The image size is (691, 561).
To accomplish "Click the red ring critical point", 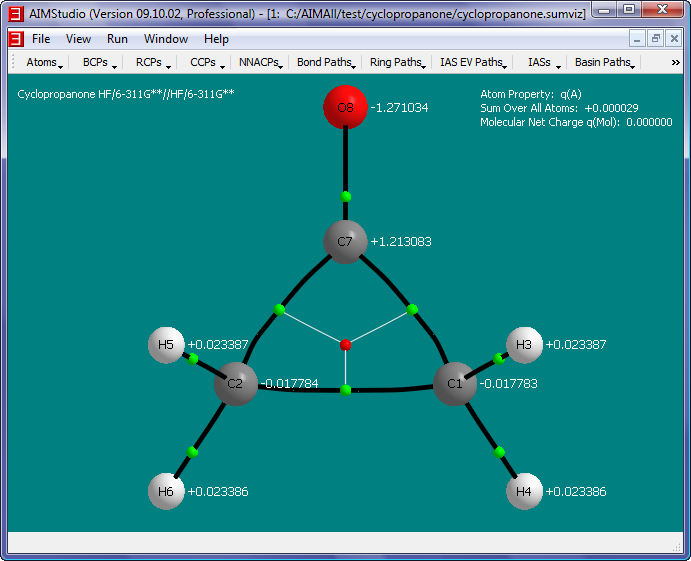I will [x=346, y=345].
